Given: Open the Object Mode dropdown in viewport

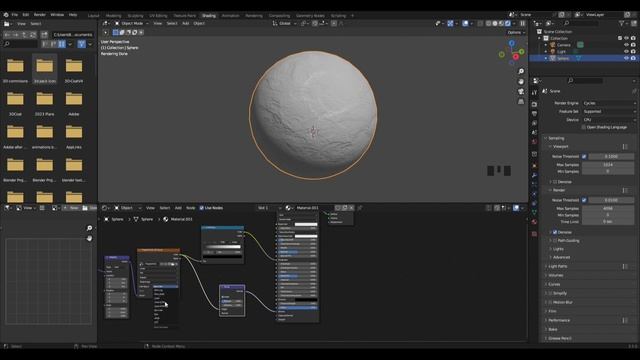Looking at the screenshot, I should [131, 24].
